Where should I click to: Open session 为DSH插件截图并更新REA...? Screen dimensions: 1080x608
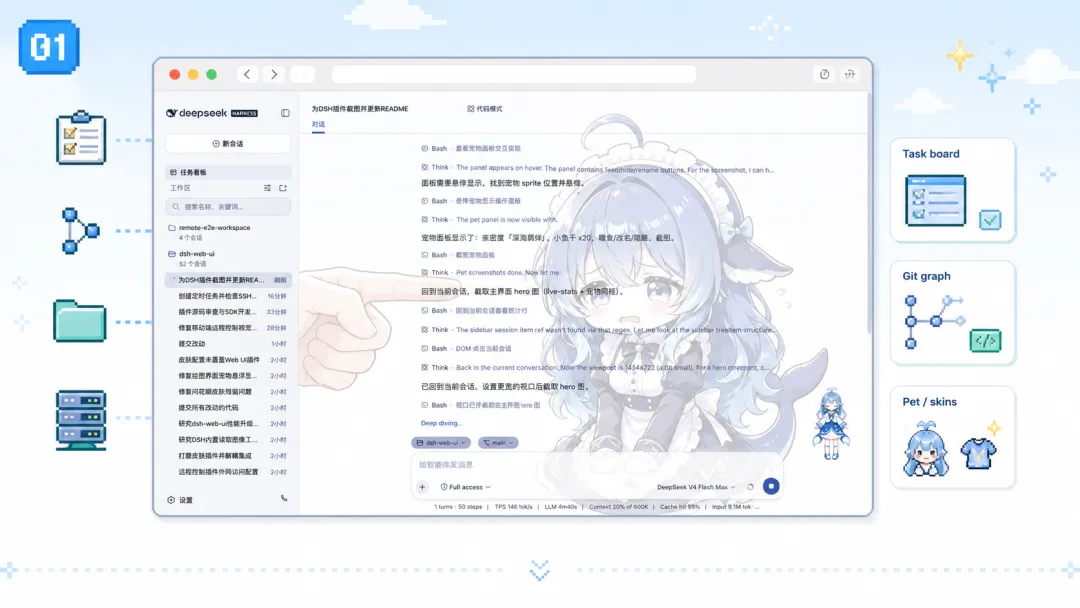228,280
